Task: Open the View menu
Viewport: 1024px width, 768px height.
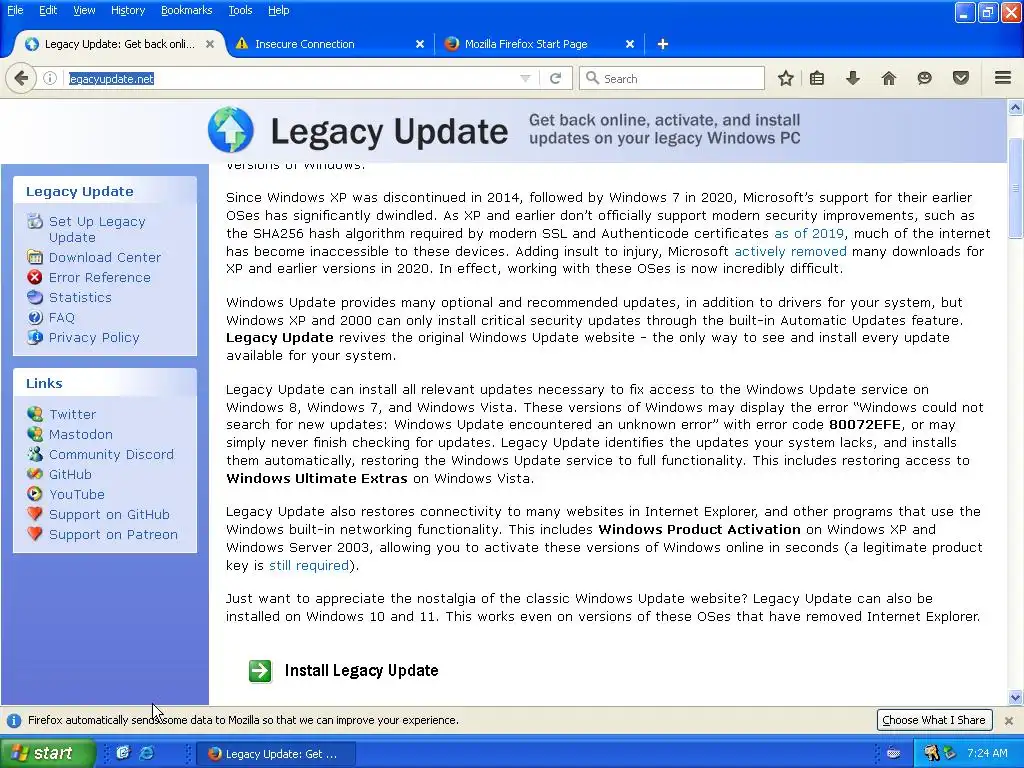Action: coord(84,10)
